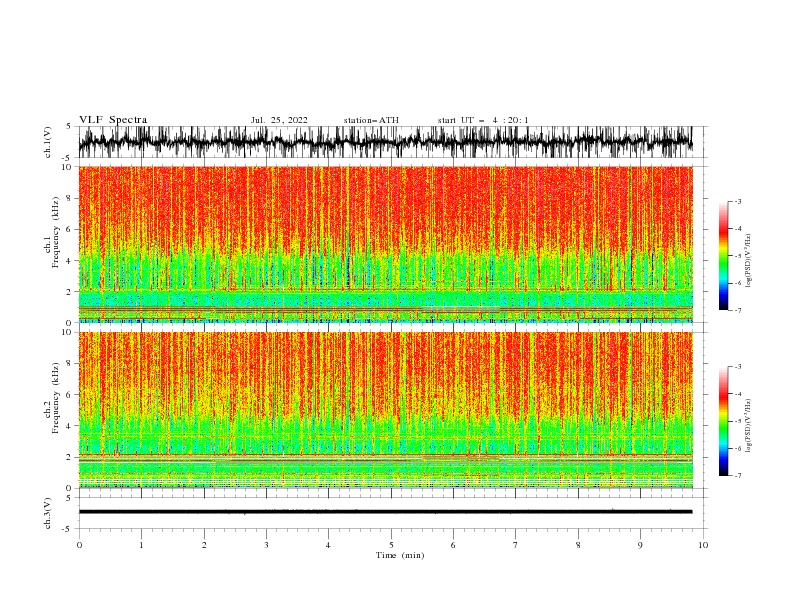Screen dimensions: 792x612
Task: Select the "start UT = 4 :20: 1" text
Action: tap(483, 120)
